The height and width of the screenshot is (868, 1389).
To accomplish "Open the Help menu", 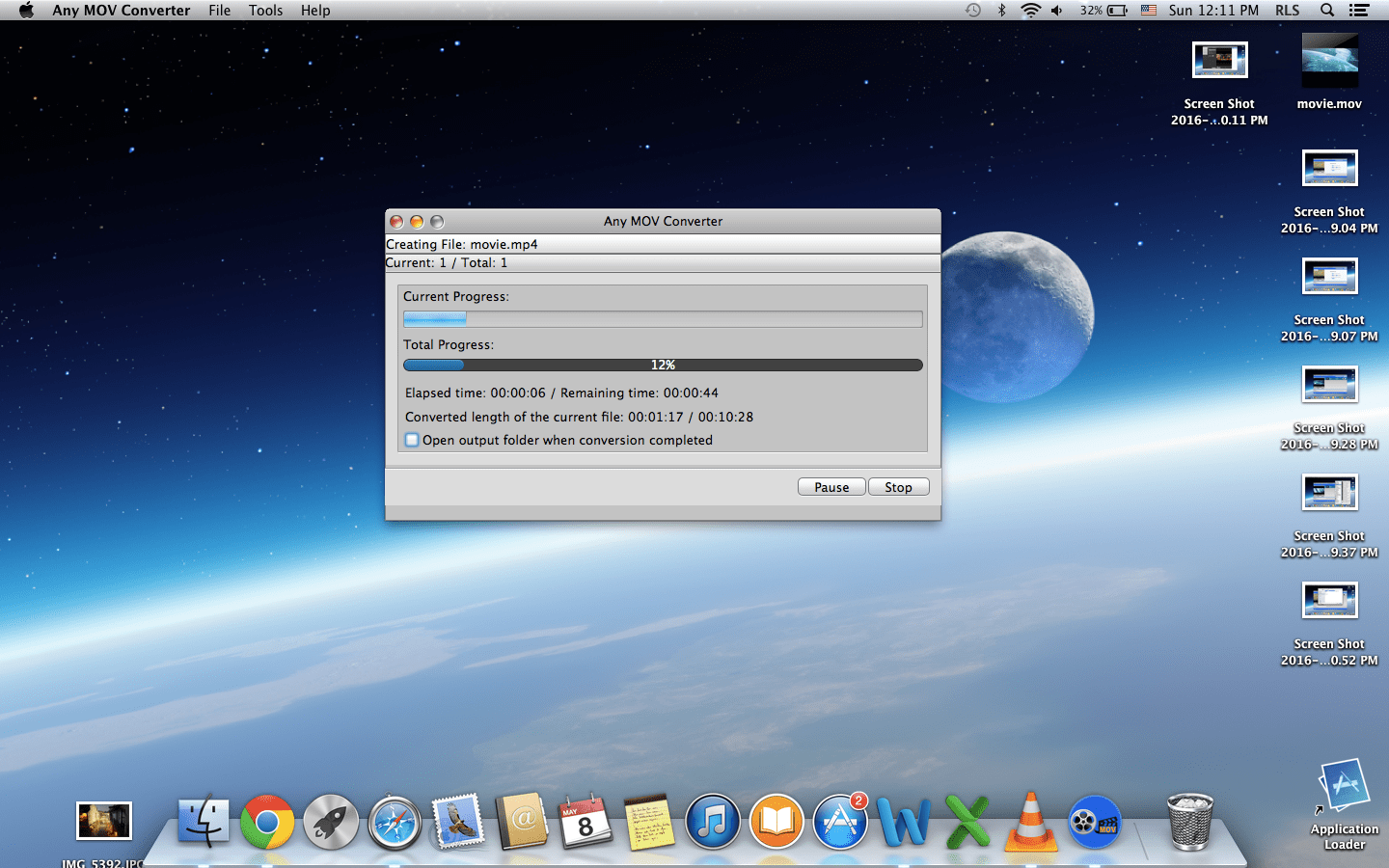I will [x=315, y=10].
